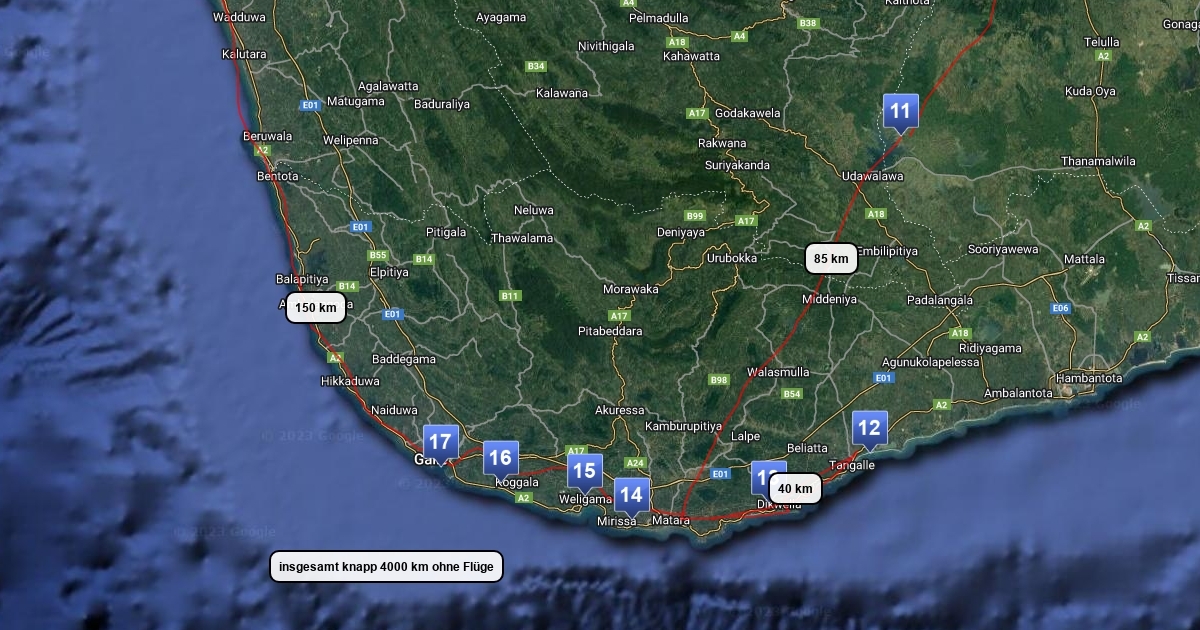Click the Bentota town label
Screen dimensions: 1200x630
pos(278,176)
